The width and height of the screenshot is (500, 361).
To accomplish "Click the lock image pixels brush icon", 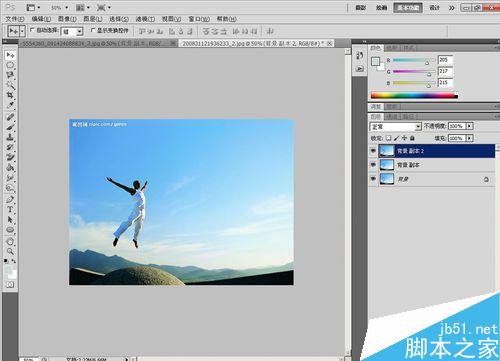I will coord(396,138).
